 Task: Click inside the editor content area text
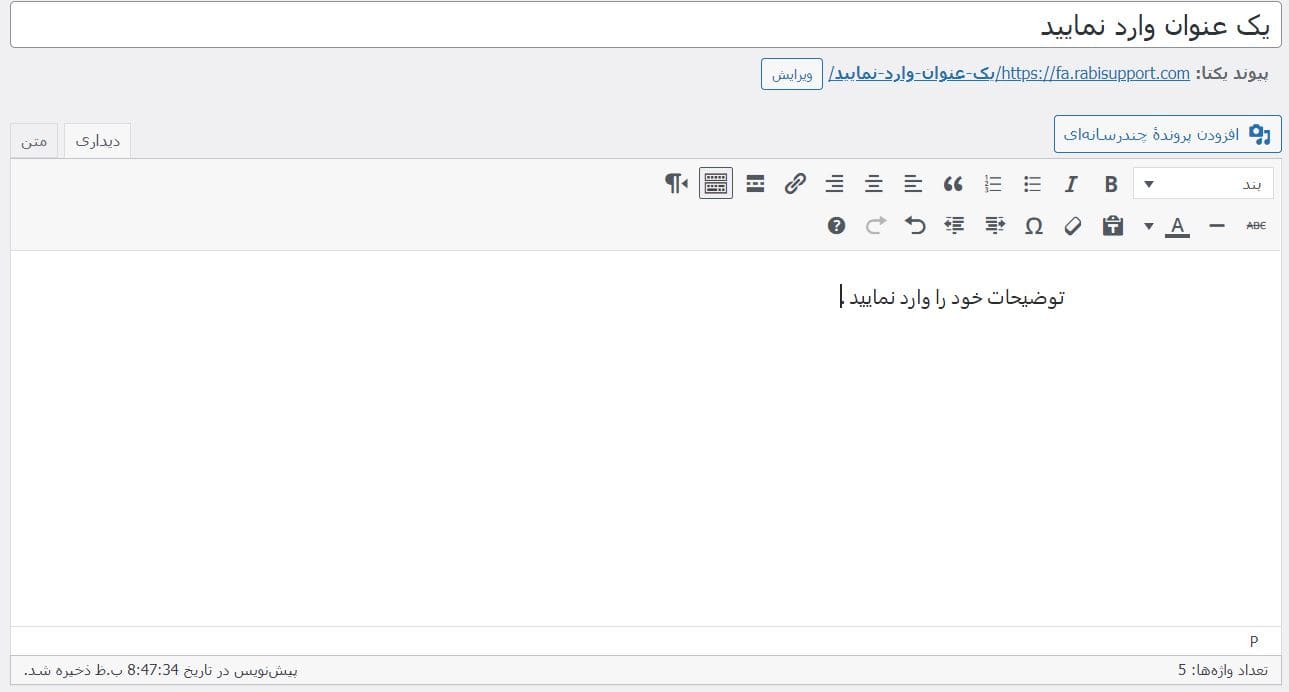click(952, 298)
